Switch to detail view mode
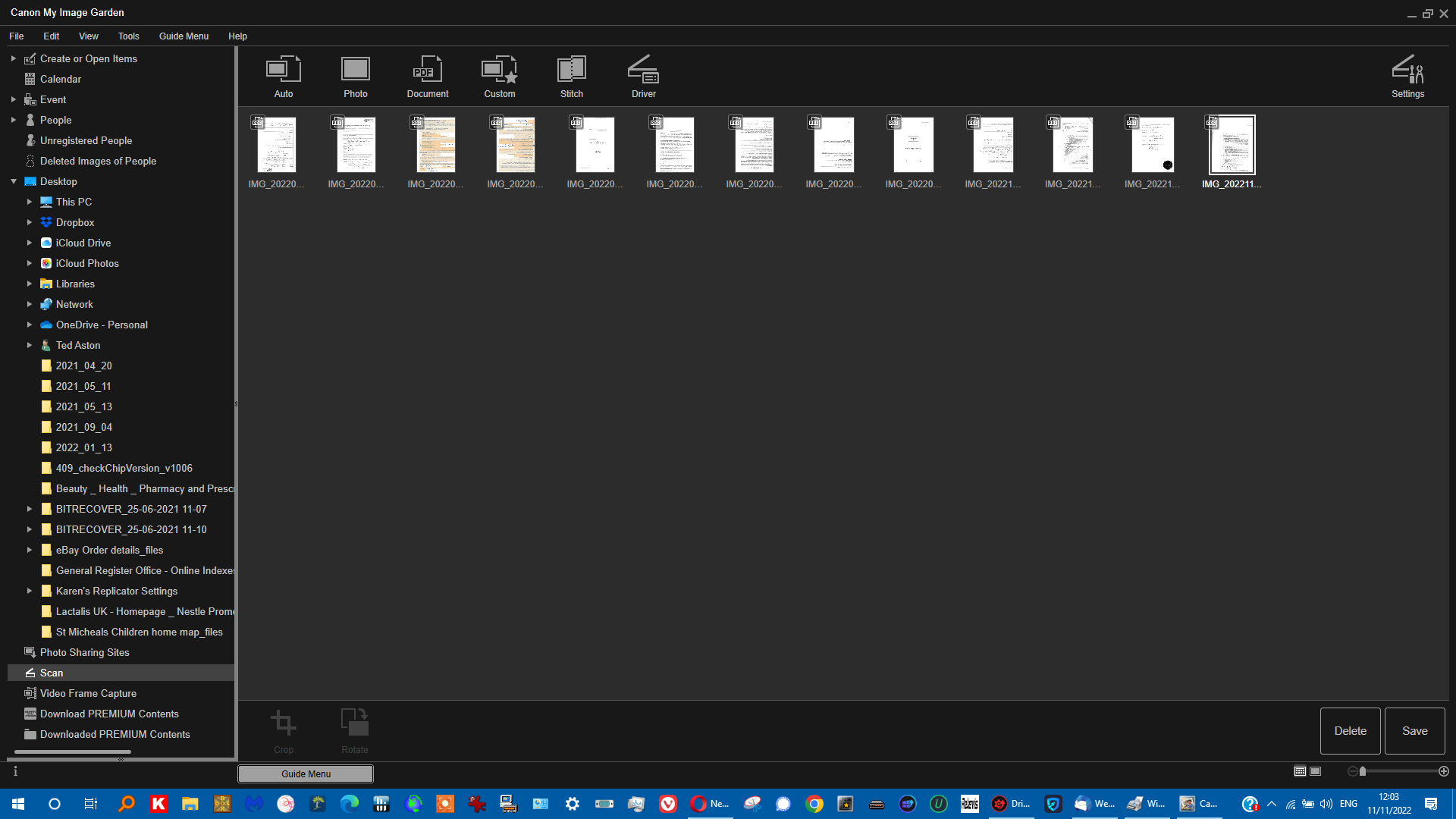This screenshot has width=1456, height=819. click(1315, 771)
